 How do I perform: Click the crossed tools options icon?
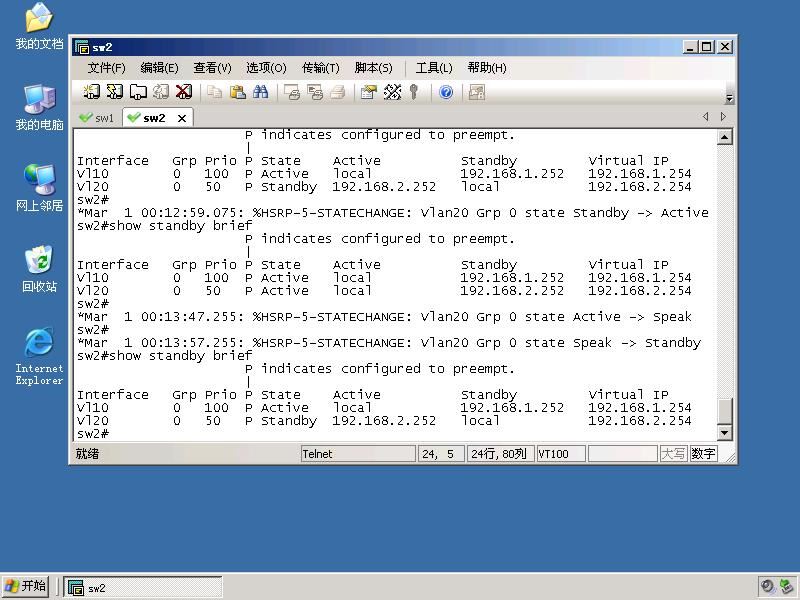coord(392,92)
